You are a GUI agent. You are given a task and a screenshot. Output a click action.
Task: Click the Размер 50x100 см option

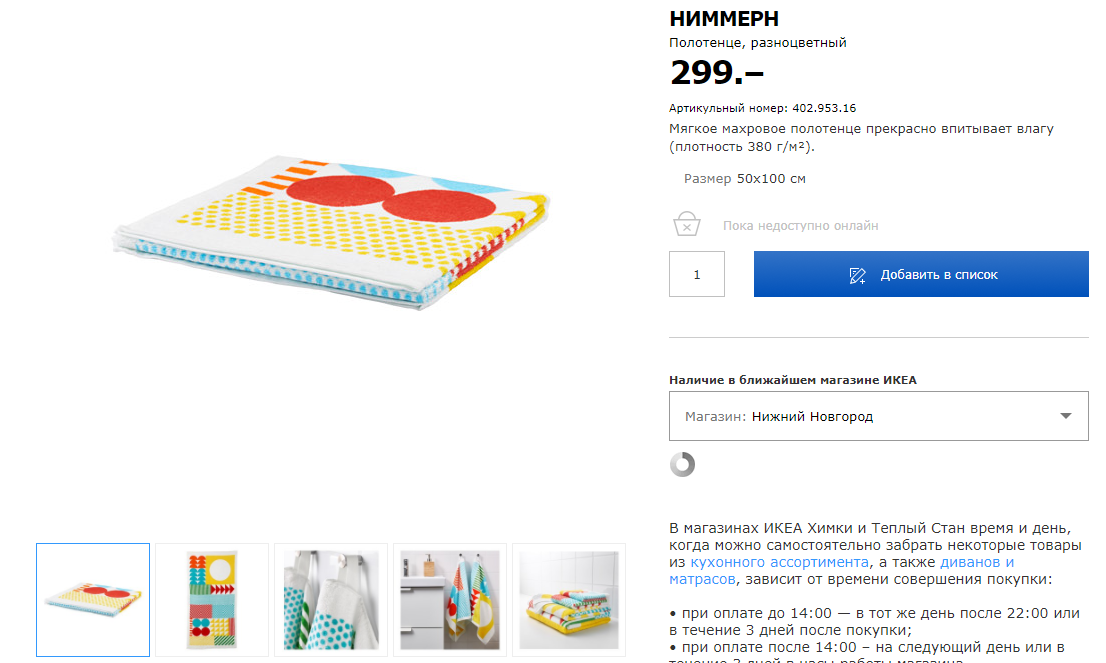coord(744,178)
